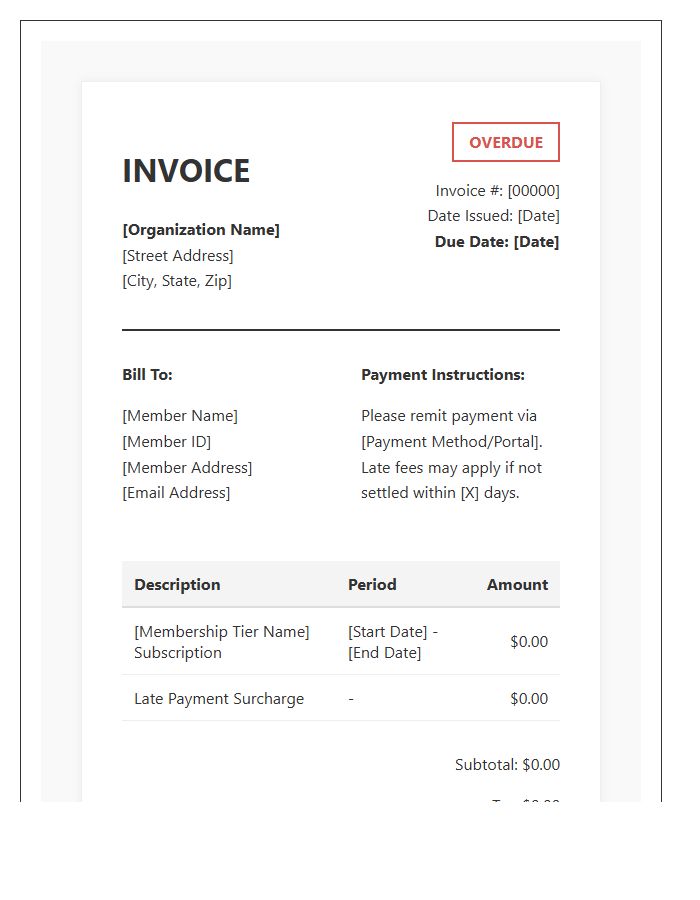Click the Invoice #: [00000] line
Image resolution: width=700 pixels, height=900 pixels.
tap(497, 191)
